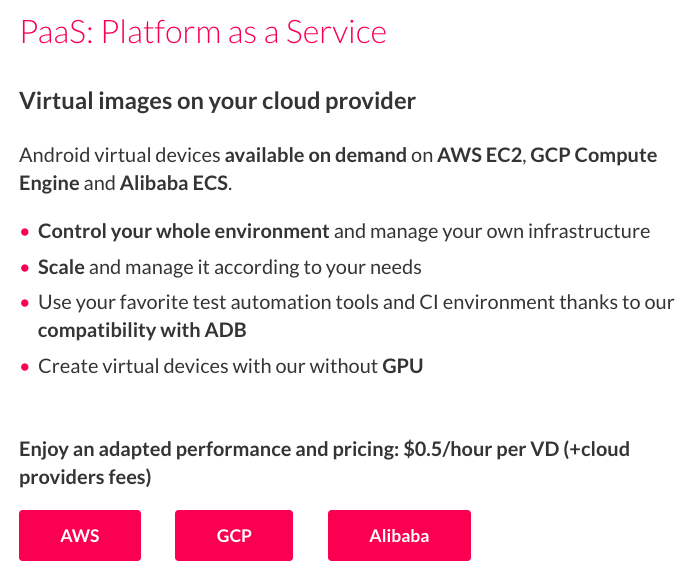Click bullet dot before 'Control your whole environment'

(25, 232)
